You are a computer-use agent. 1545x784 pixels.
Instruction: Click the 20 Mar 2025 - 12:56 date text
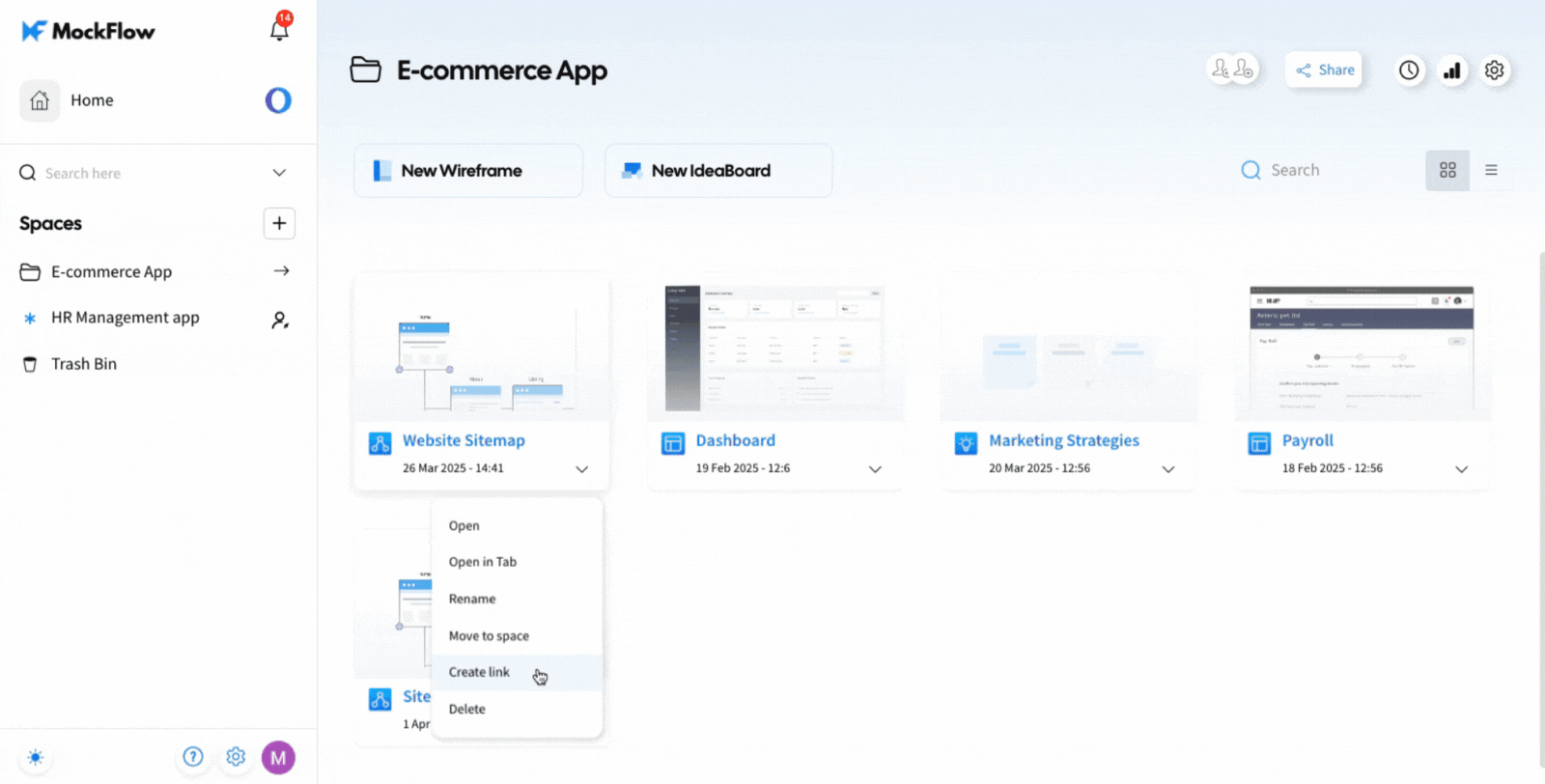1039,468
